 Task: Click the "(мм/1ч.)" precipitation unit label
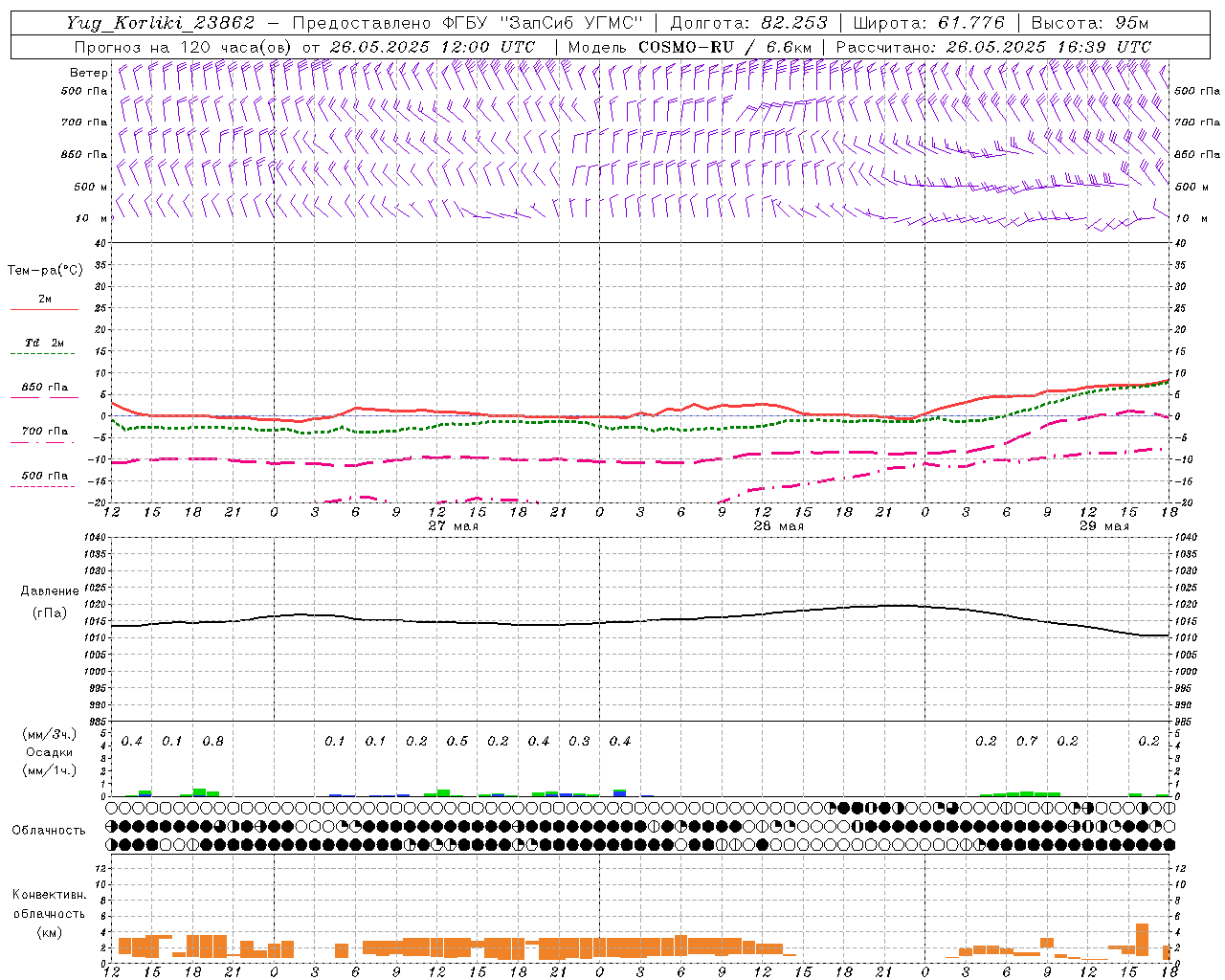coord(50,770)
